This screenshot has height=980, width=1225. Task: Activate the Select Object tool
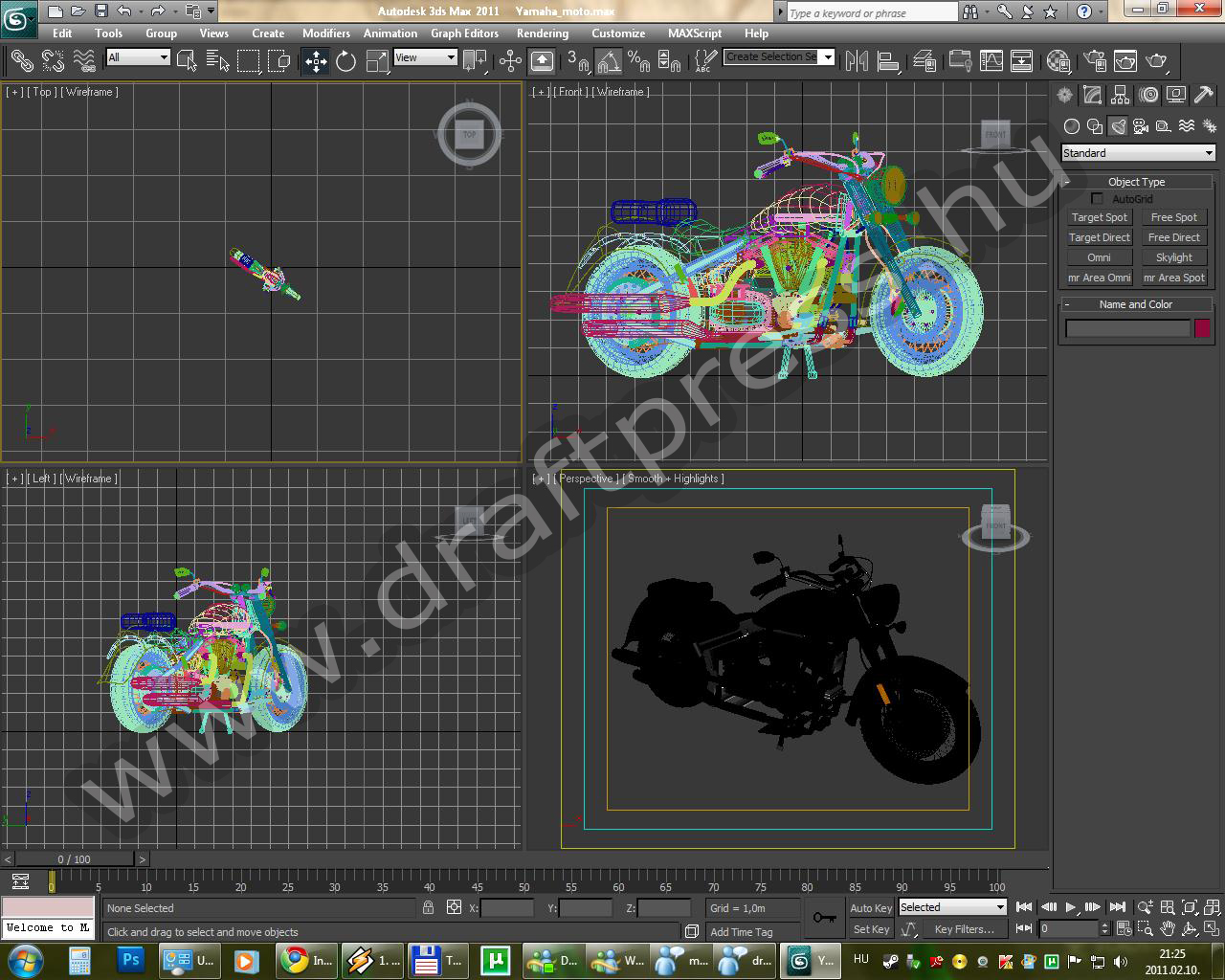click(187, 61)
